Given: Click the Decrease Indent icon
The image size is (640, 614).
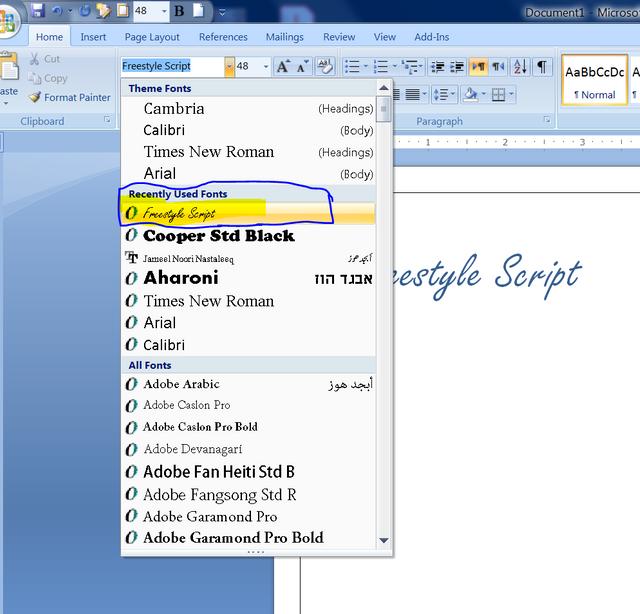Looking at the screenshot, I should pyautogui.click(x=438, y=66).
